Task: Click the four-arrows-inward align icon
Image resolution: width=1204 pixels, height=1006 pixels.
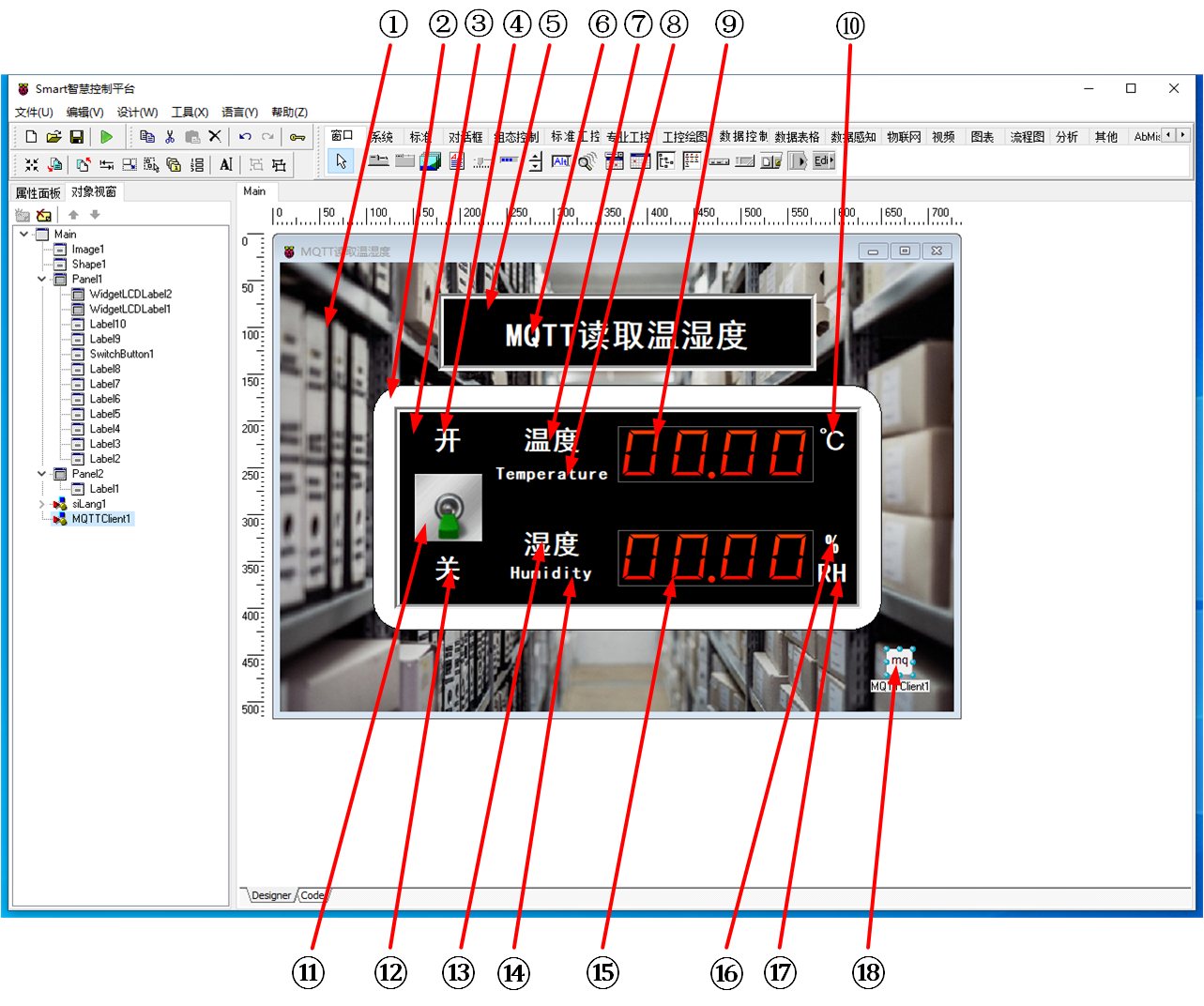Action: [x=32, y=164]
